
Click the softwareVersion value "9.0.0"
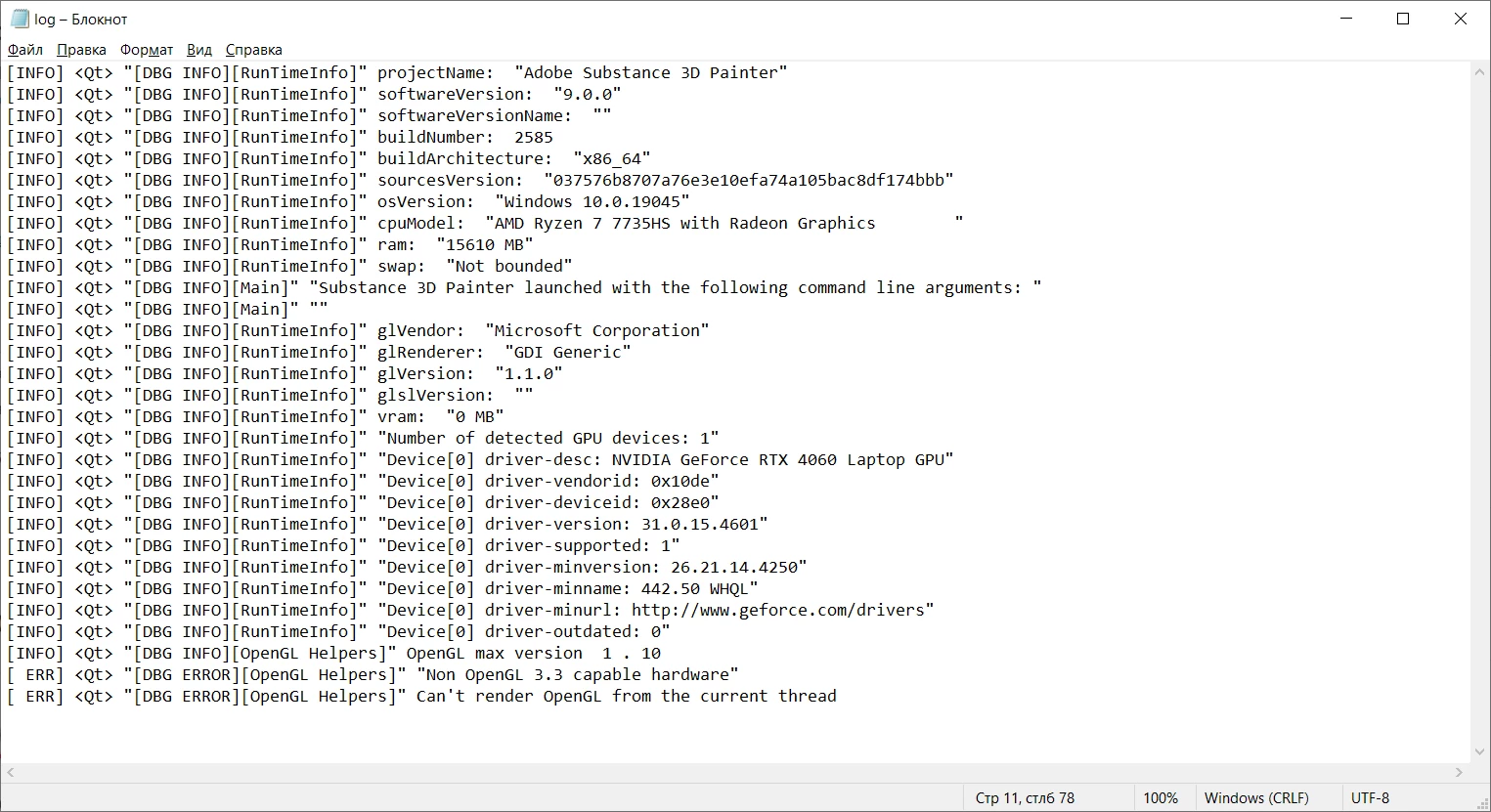click(588, 94)
